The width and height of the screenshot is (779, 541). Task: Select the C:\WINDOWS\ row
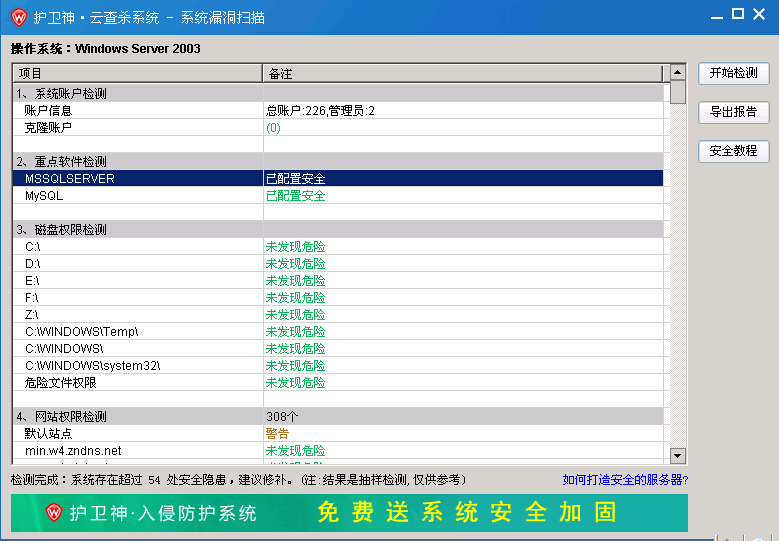338,349
